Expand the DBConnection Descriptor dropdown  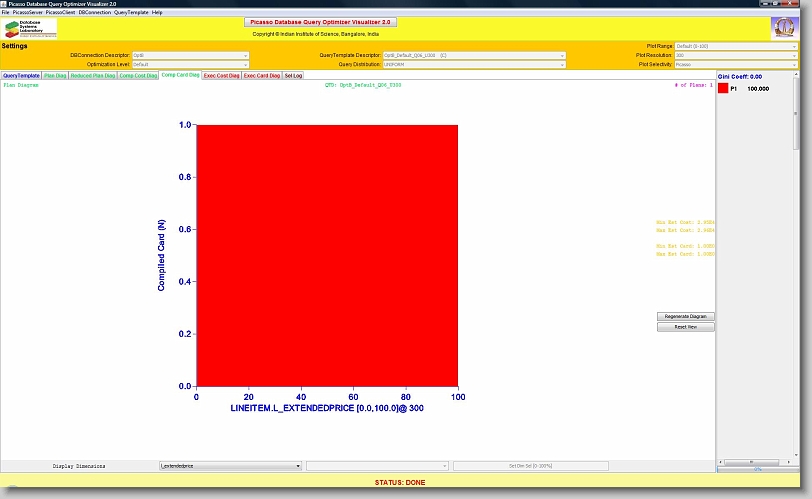pos(190,55)
